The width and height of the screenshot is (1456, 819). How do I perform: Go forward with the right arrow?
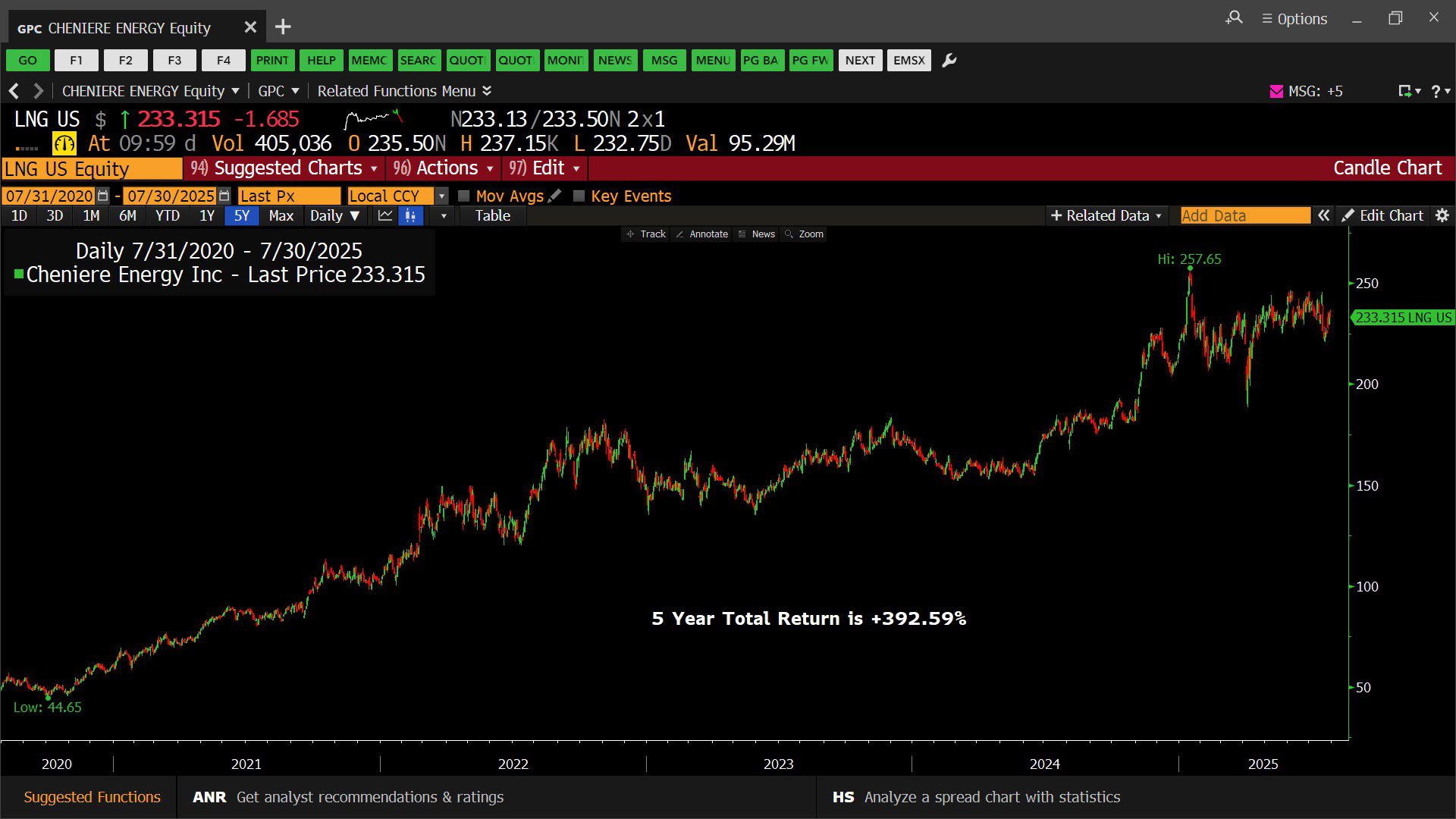[38, 91]
